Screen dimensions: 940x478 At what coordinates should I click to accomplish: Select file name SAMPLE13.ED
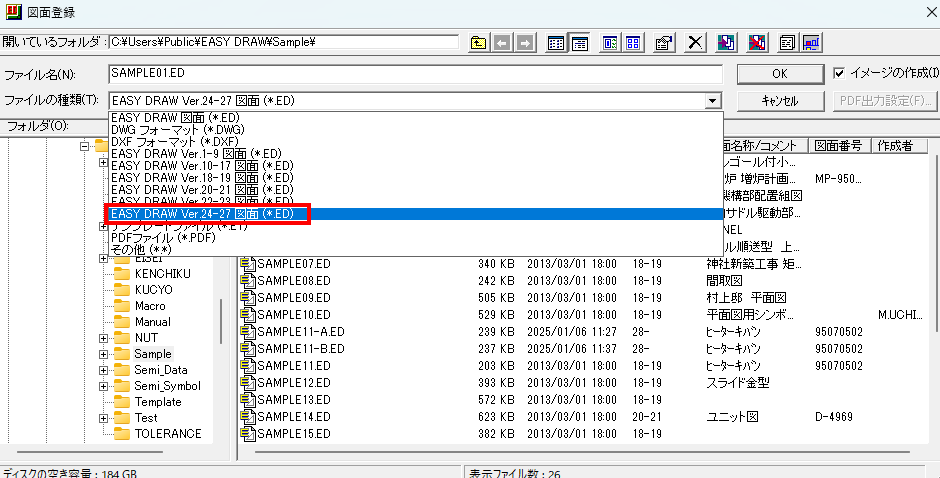pos(294,399)
